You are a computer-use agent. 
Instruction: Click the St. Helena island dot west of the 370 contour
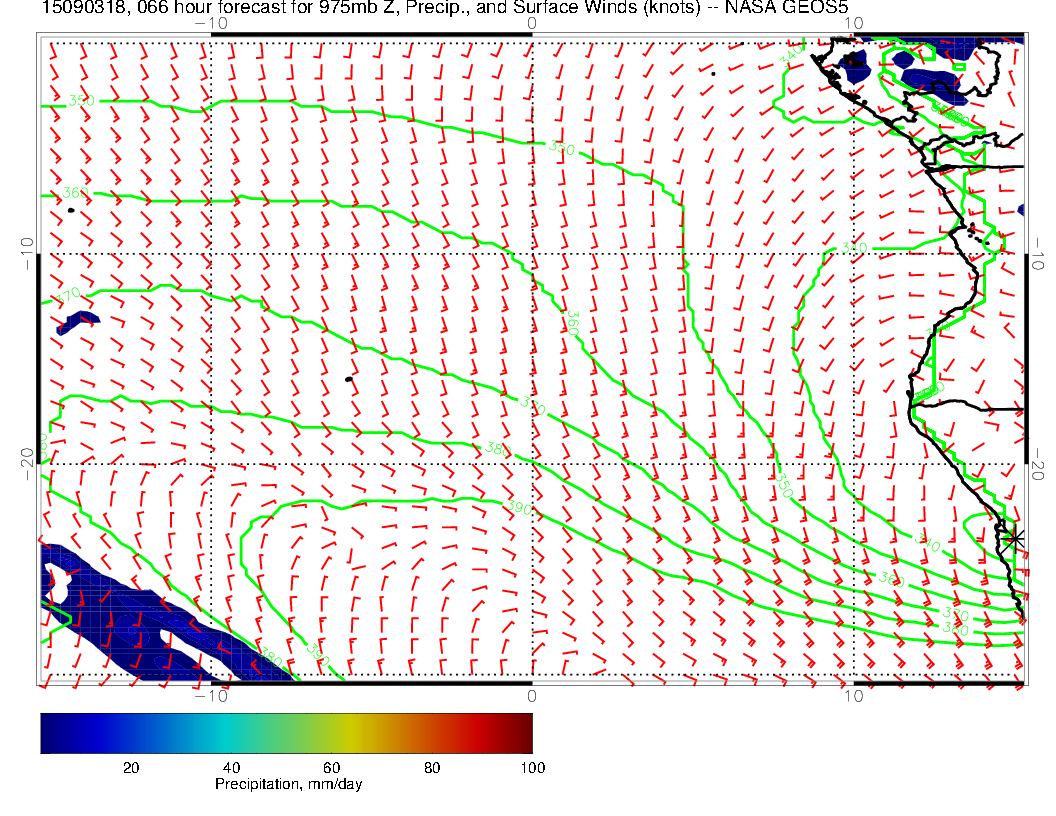click(349, 380)
